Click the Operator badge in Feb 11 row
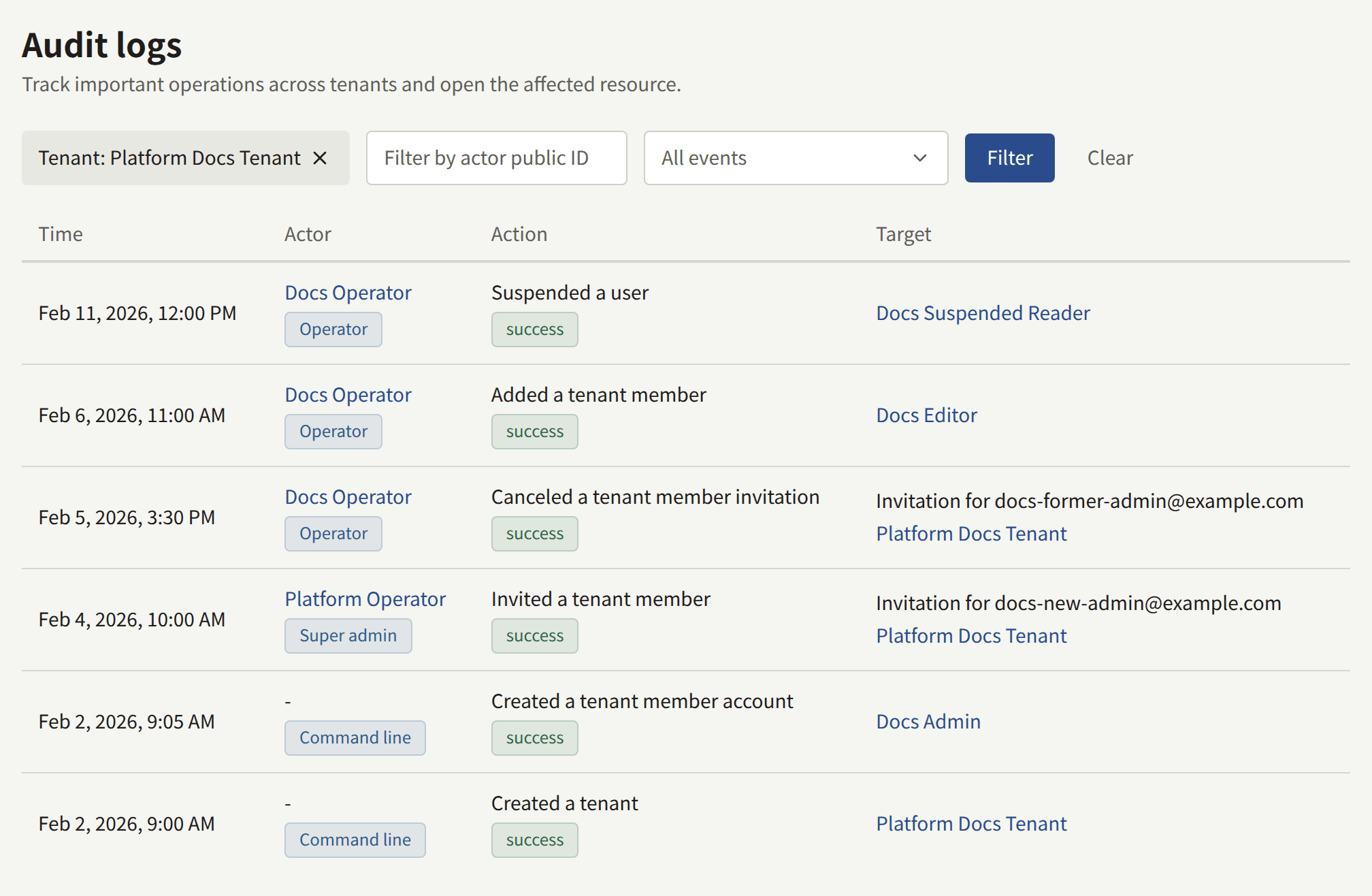Viewport: 1372px width, 896px height. tap(333, 330)
